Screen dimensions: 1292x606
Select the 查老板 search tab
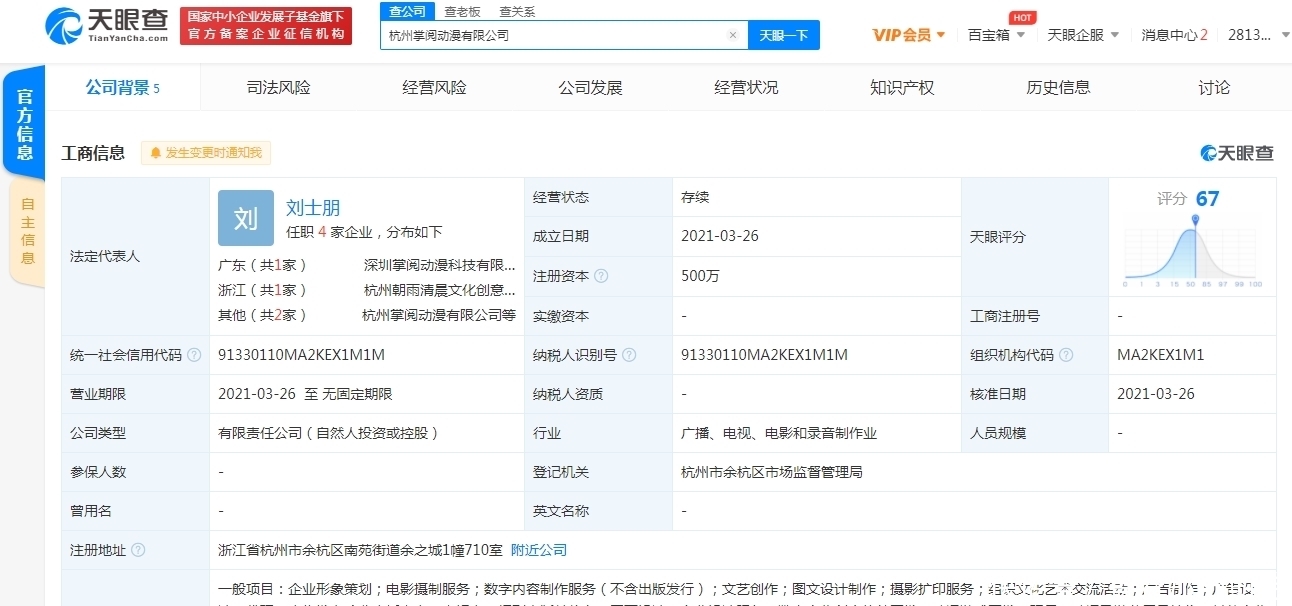(x=462, y=11)
